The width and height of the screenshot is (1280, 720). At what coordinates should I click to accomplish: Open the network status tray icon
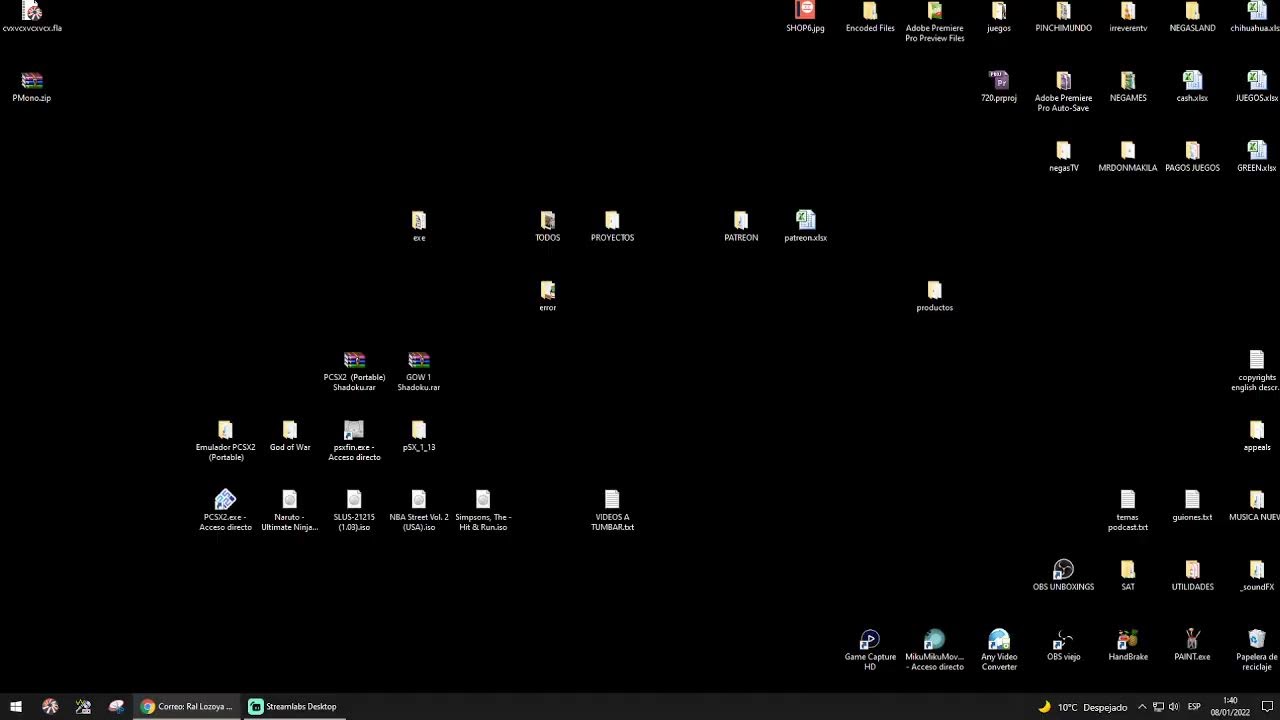pos(1158,707)
